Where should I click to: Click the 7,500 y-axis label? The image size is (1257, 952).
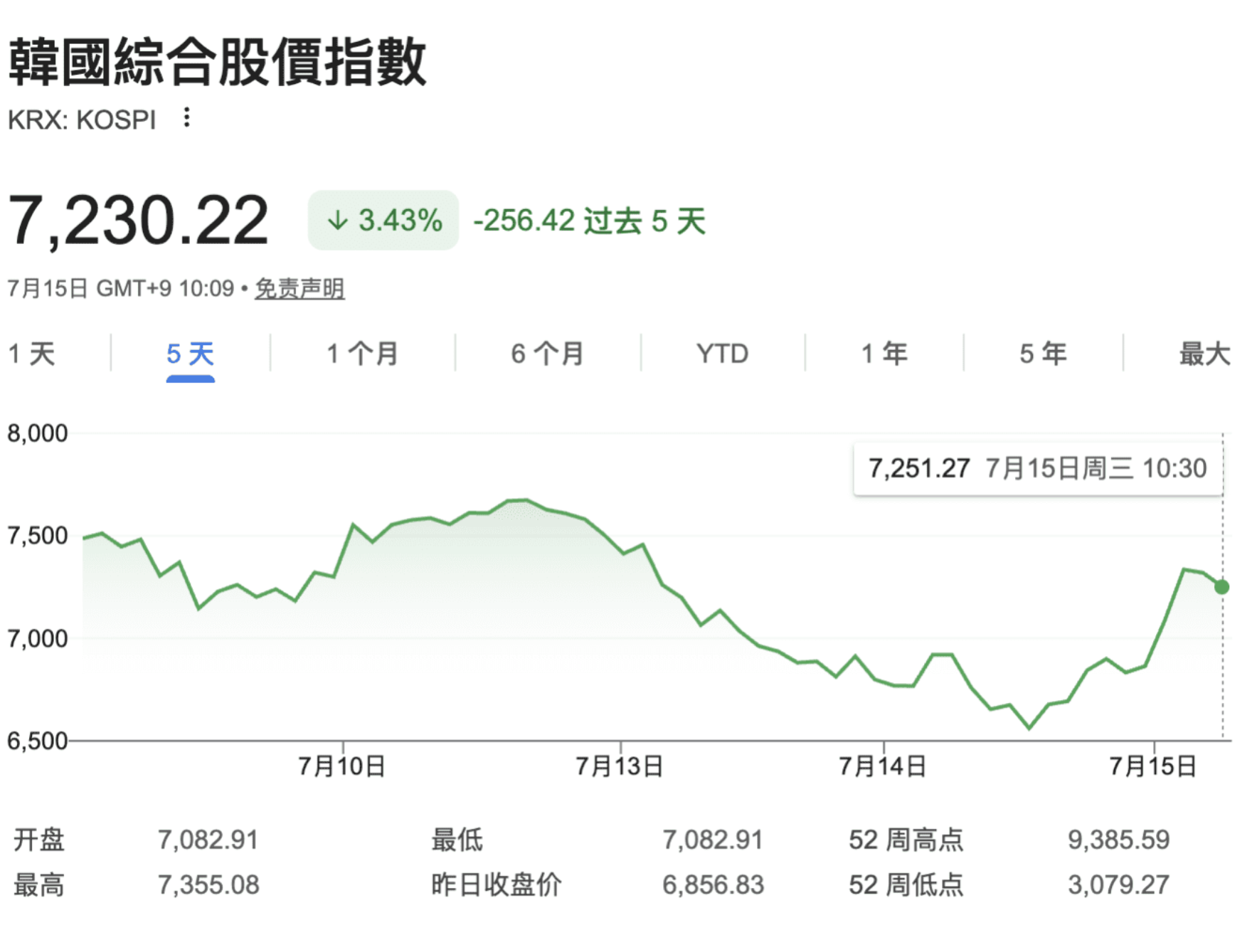pos(37,536)
